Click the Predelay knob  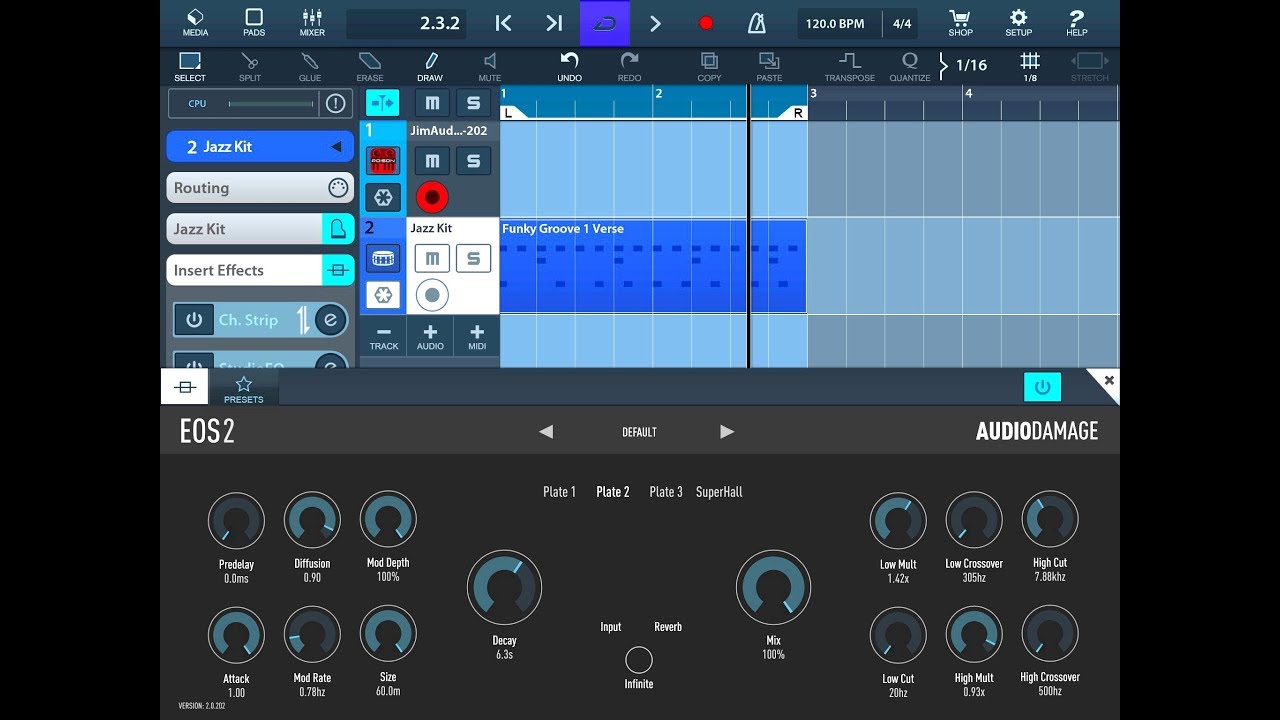coord(236,520)
